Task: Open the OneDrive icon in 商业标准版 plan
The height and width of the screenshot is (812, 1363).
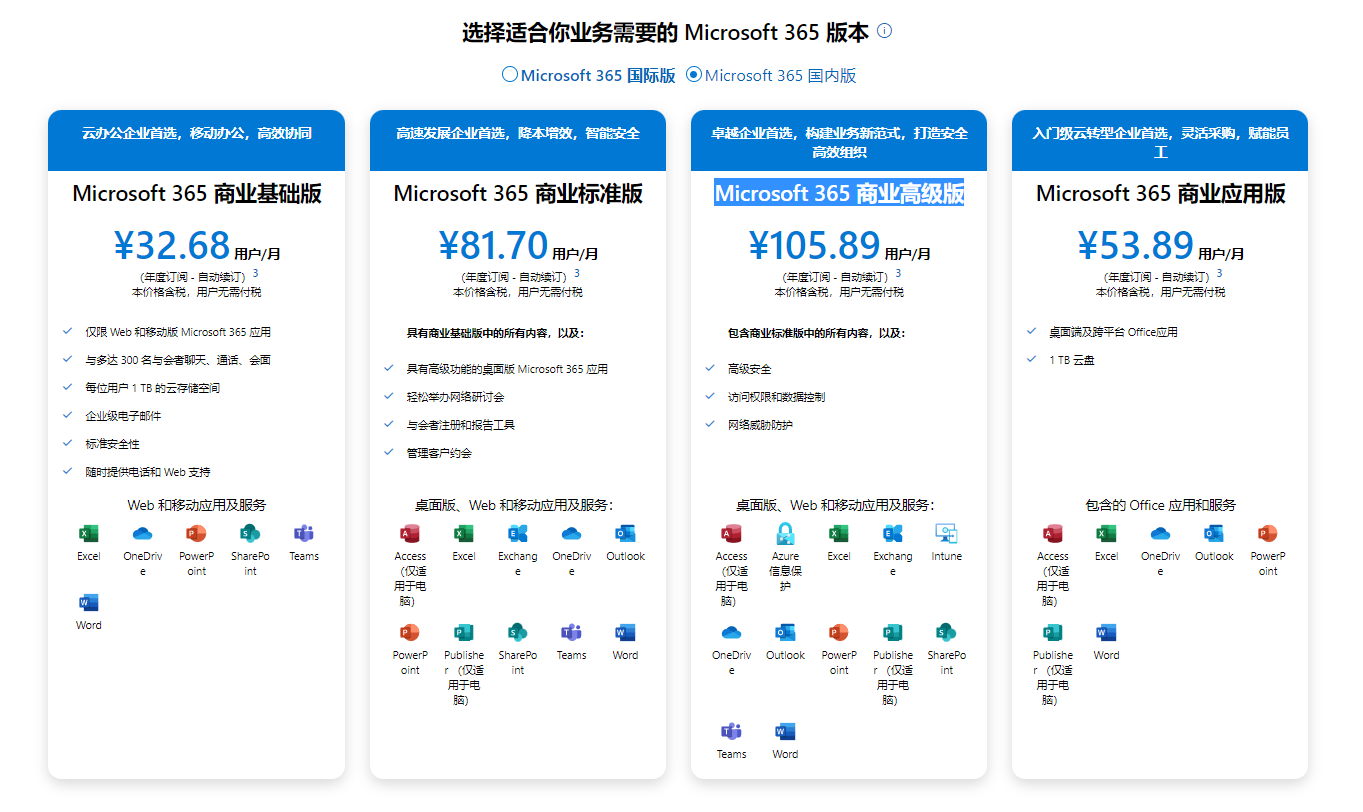Action: (572, 534)
